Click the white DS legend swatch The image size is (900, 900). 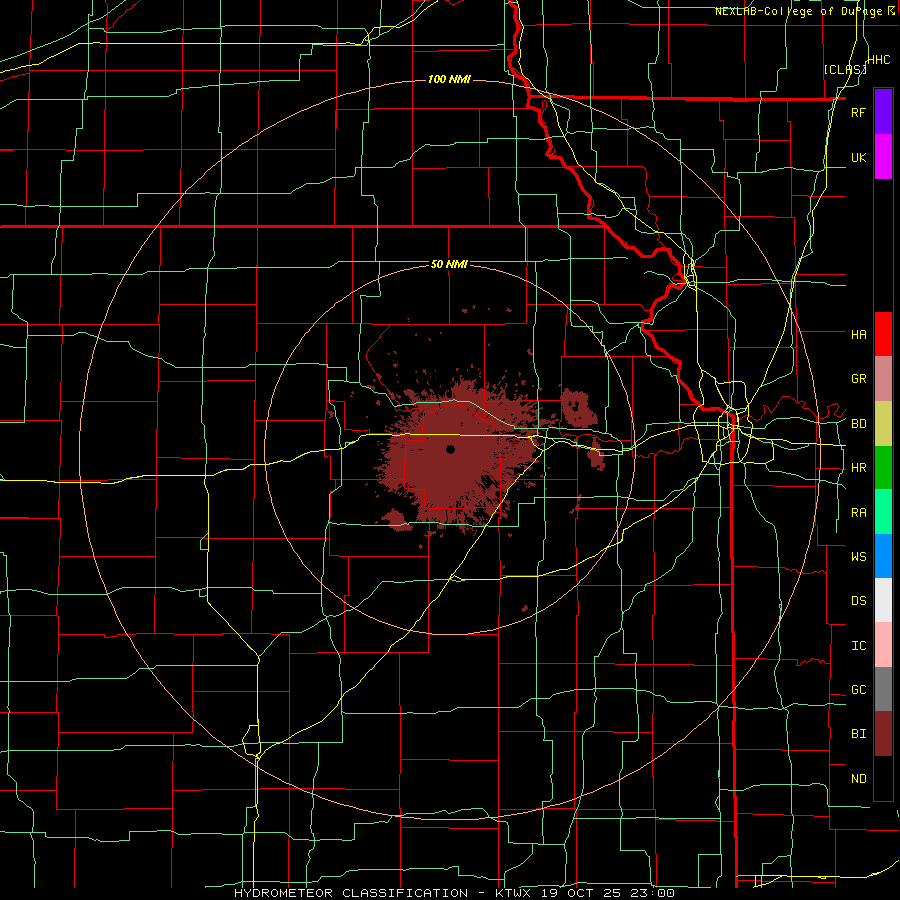coord(883,600)
